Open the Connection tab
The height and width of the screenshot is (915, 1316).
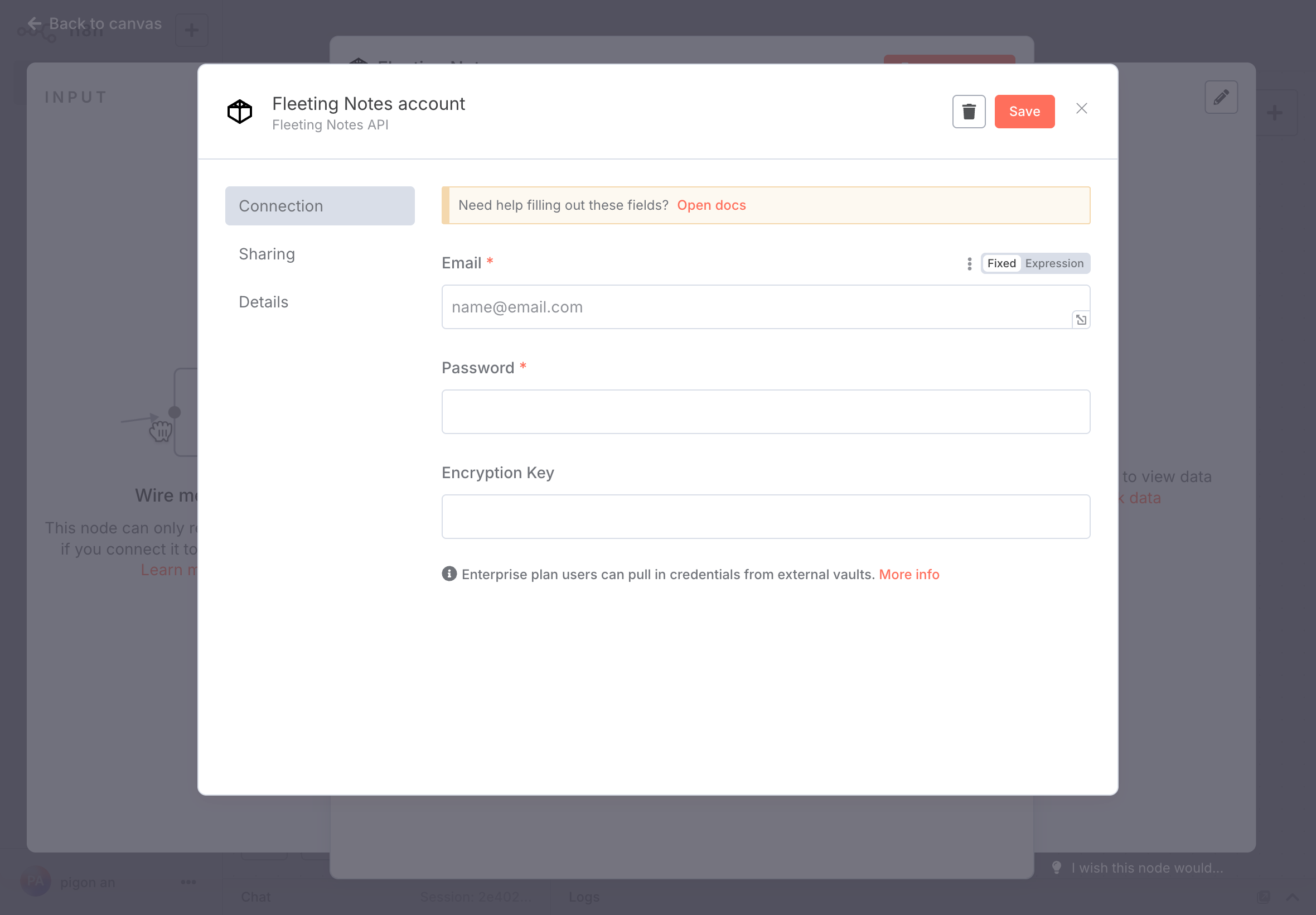coord(320,206)
